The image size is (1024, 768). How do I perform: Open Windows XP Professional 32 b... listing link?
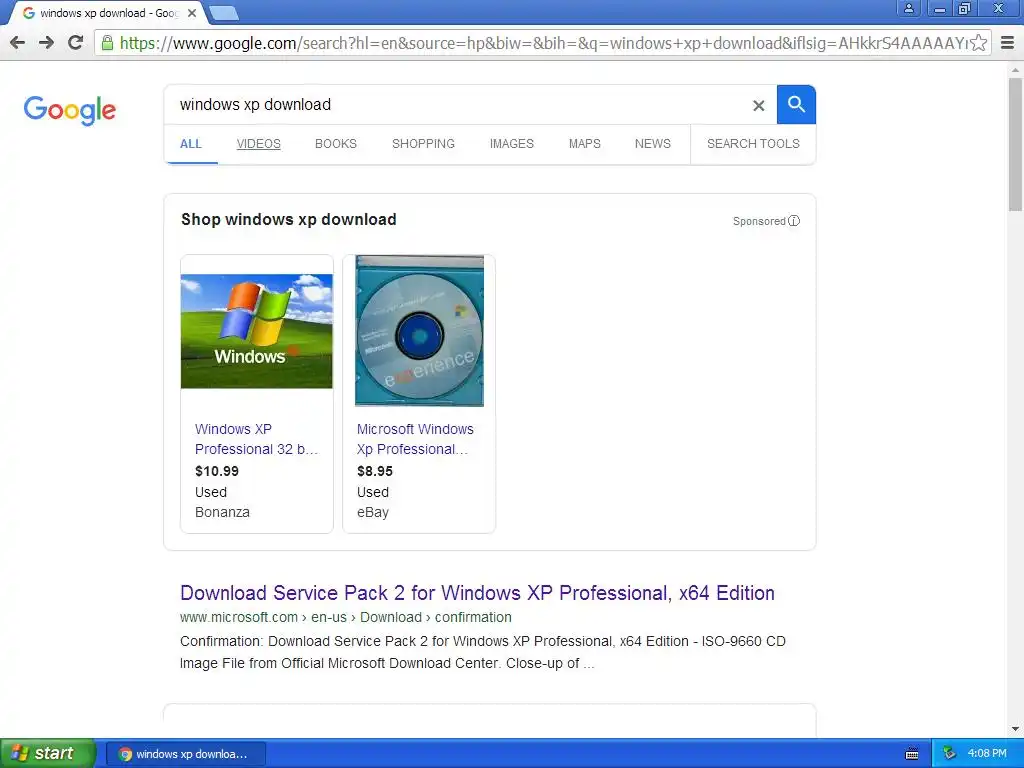(256, 439)
